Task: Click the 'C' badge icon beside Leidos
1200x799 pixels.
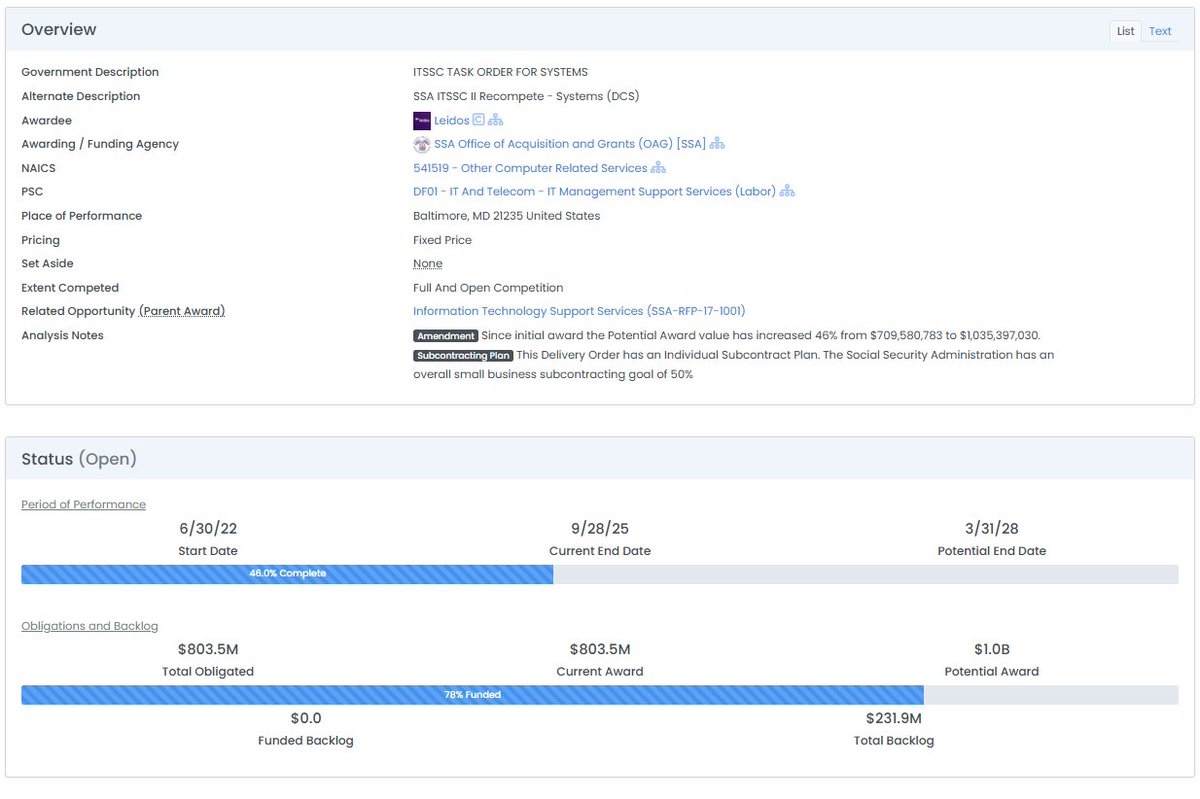Action: tap(479, 120)
